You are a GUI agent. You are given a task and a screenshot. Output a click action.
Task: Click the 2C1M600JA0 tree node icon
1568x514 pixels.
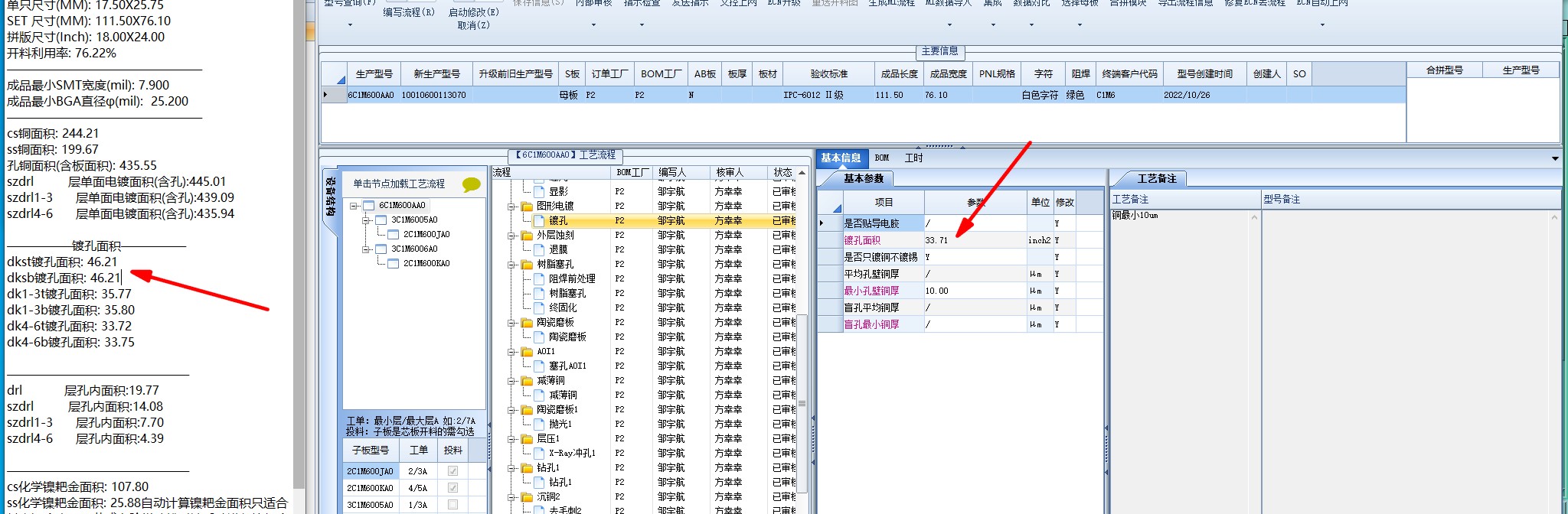coord(393,234)
